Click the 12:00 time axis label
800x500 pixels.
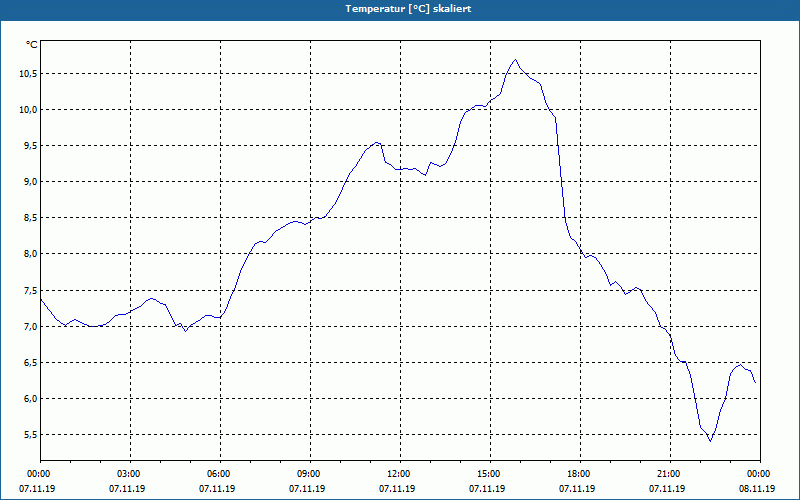pos(398,474)
